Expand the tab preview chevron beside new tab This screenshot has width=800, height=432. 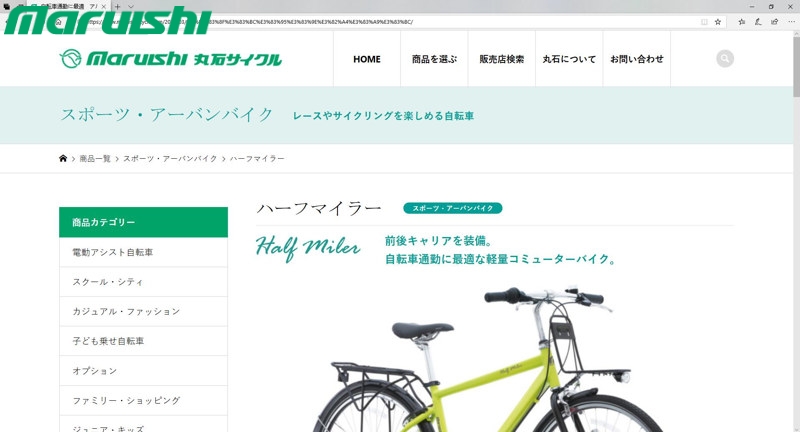(131, 7)
